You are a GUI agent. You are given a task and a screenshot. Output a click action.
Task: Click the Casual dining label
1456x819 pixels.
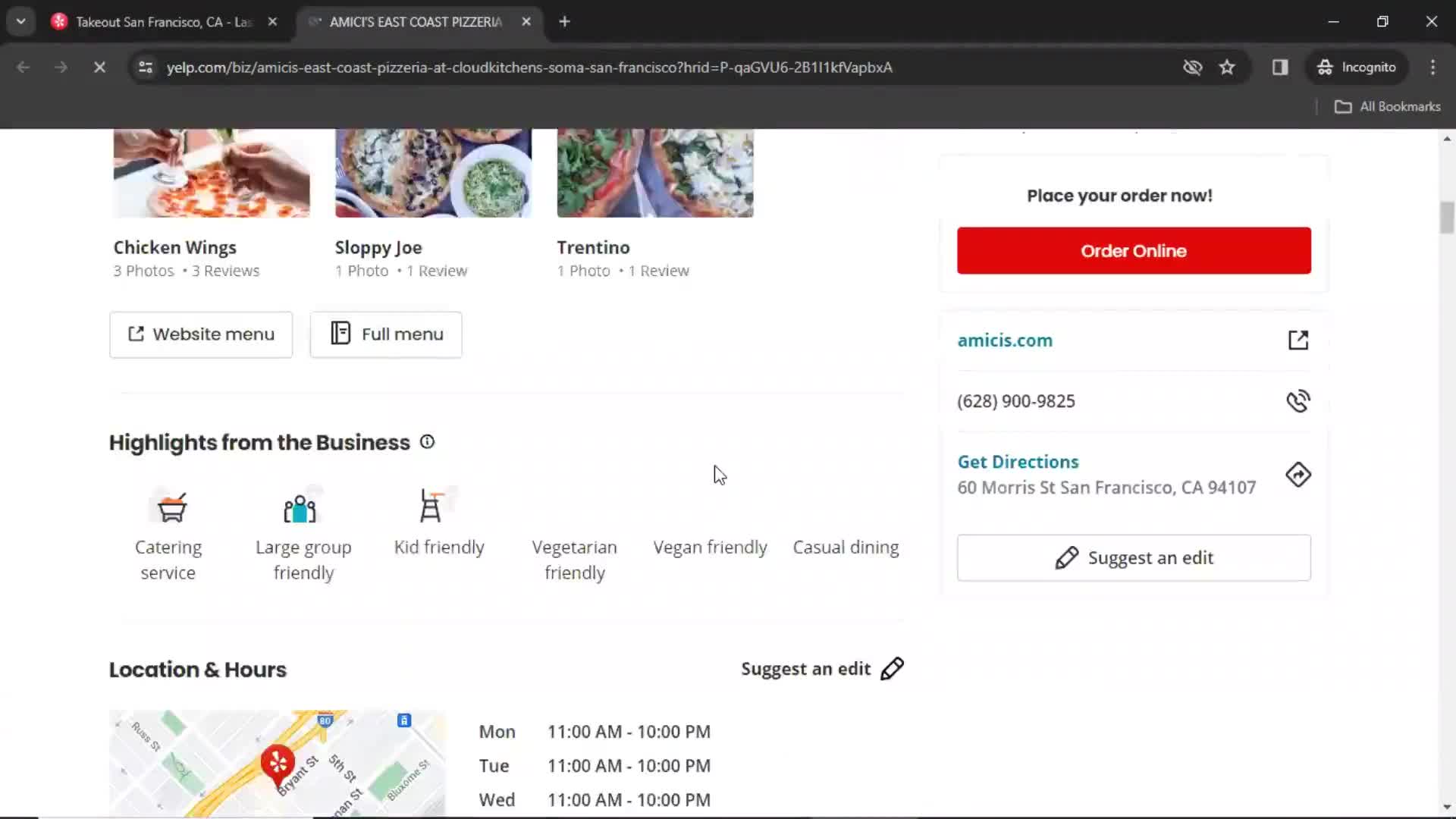[x=846, y=548]
